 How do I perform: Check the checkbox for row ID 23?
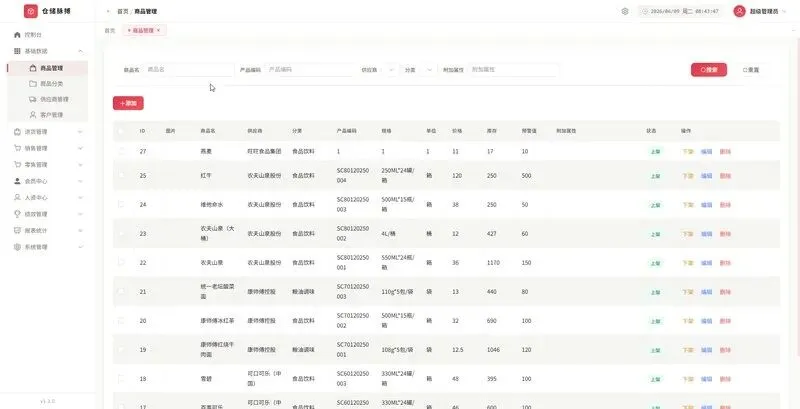coord(121,234)
